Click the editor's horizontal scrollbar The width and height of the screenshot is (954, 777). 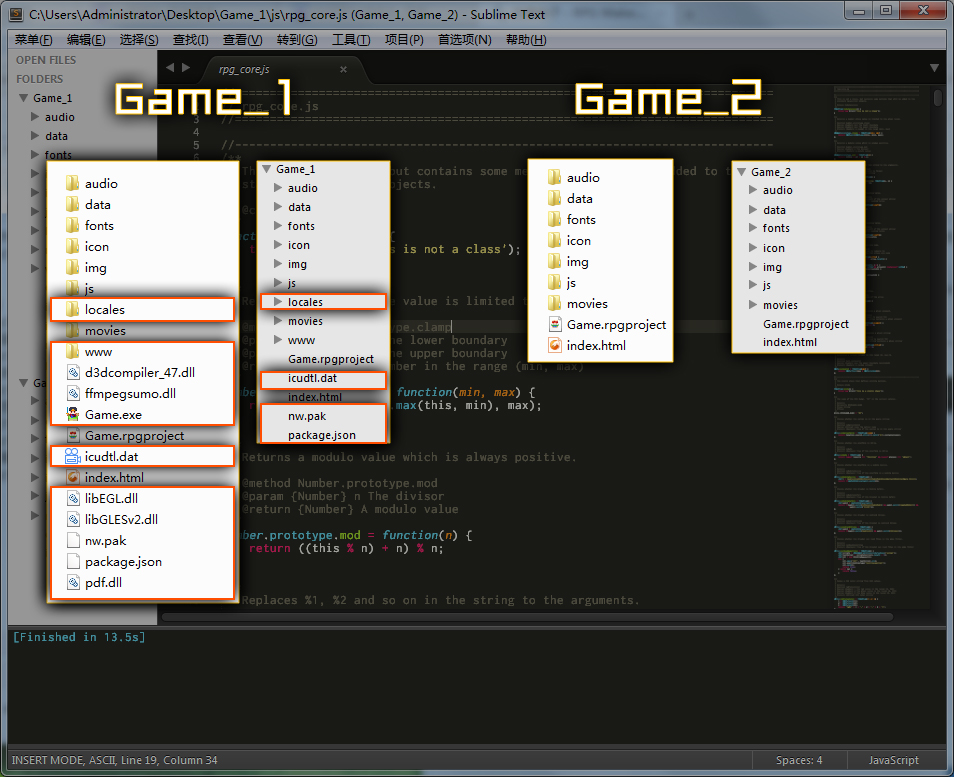pyautogui.click(x=527, y=617)
